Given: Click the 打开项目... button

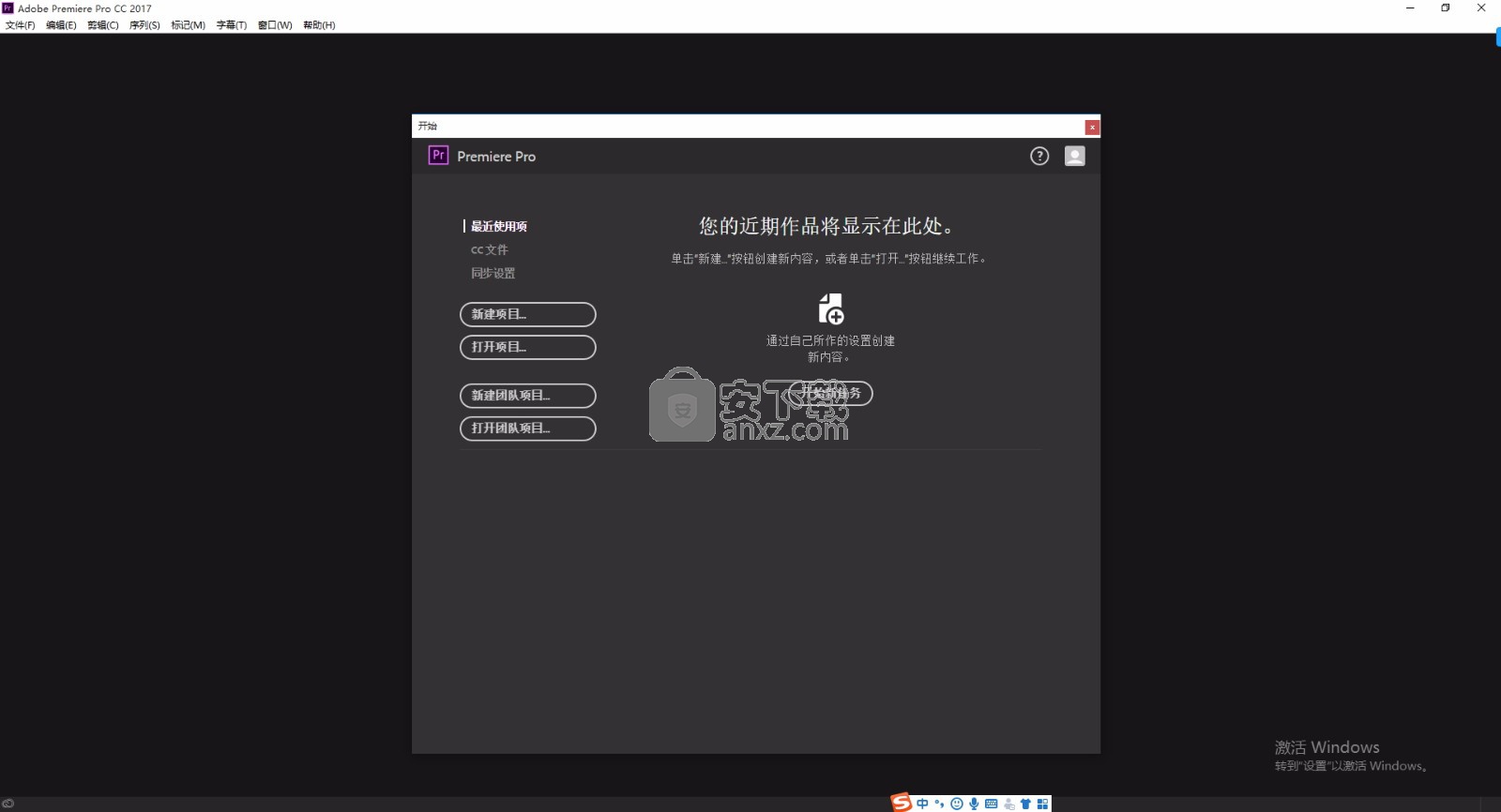Looking at the screenshot, I should pyautogui.click(x=528, y=347).
